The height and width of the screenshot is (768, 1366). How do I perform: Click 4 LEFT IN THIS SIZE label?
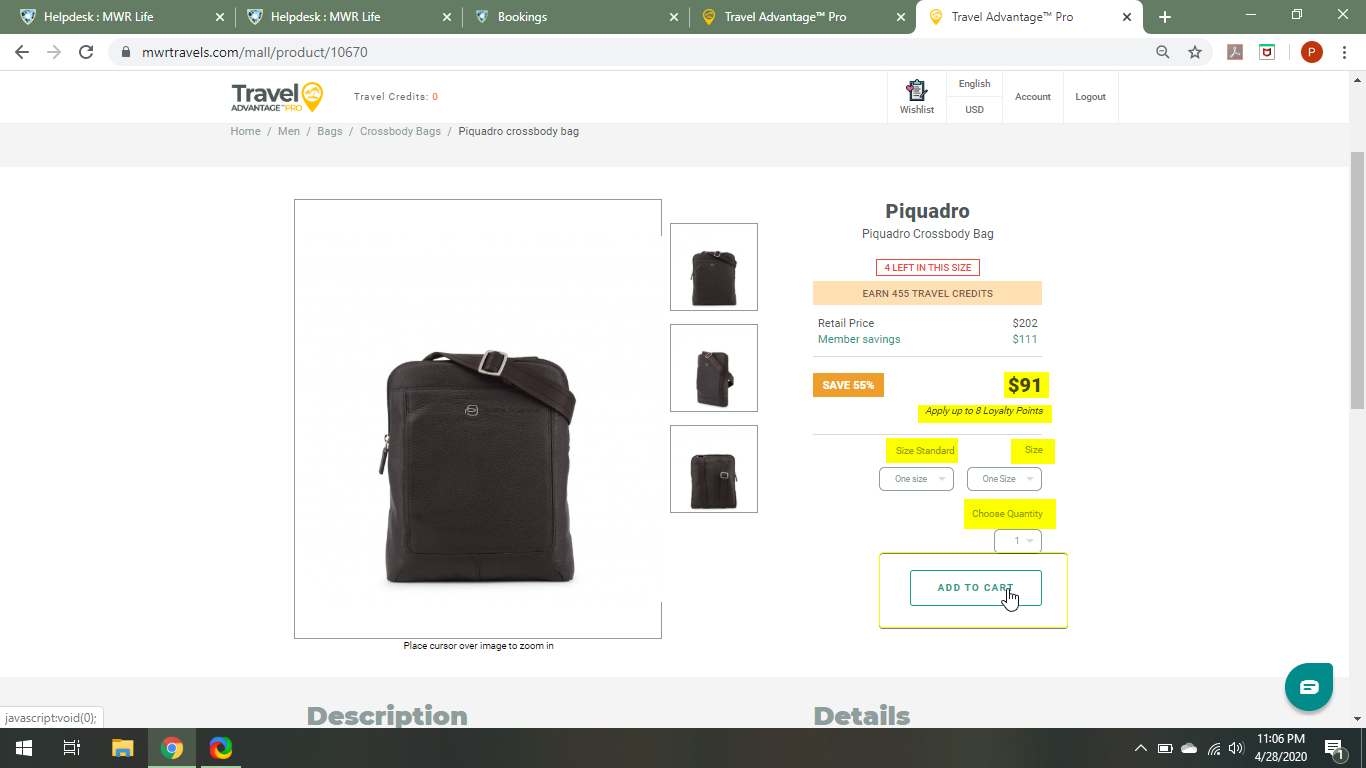click(x=928, y=267)
